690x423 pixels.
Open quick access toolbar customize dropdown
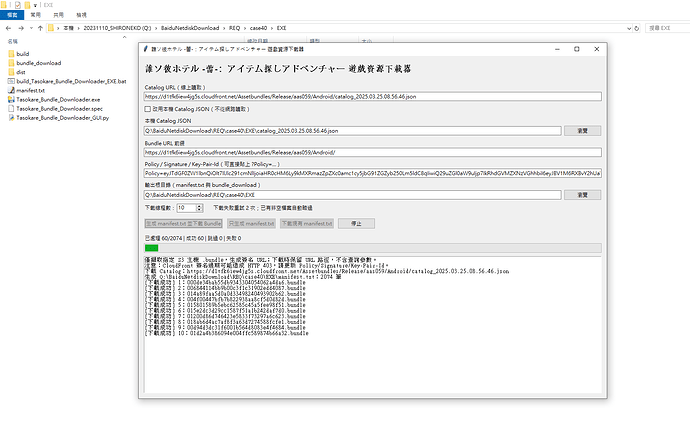coord(35,5)
